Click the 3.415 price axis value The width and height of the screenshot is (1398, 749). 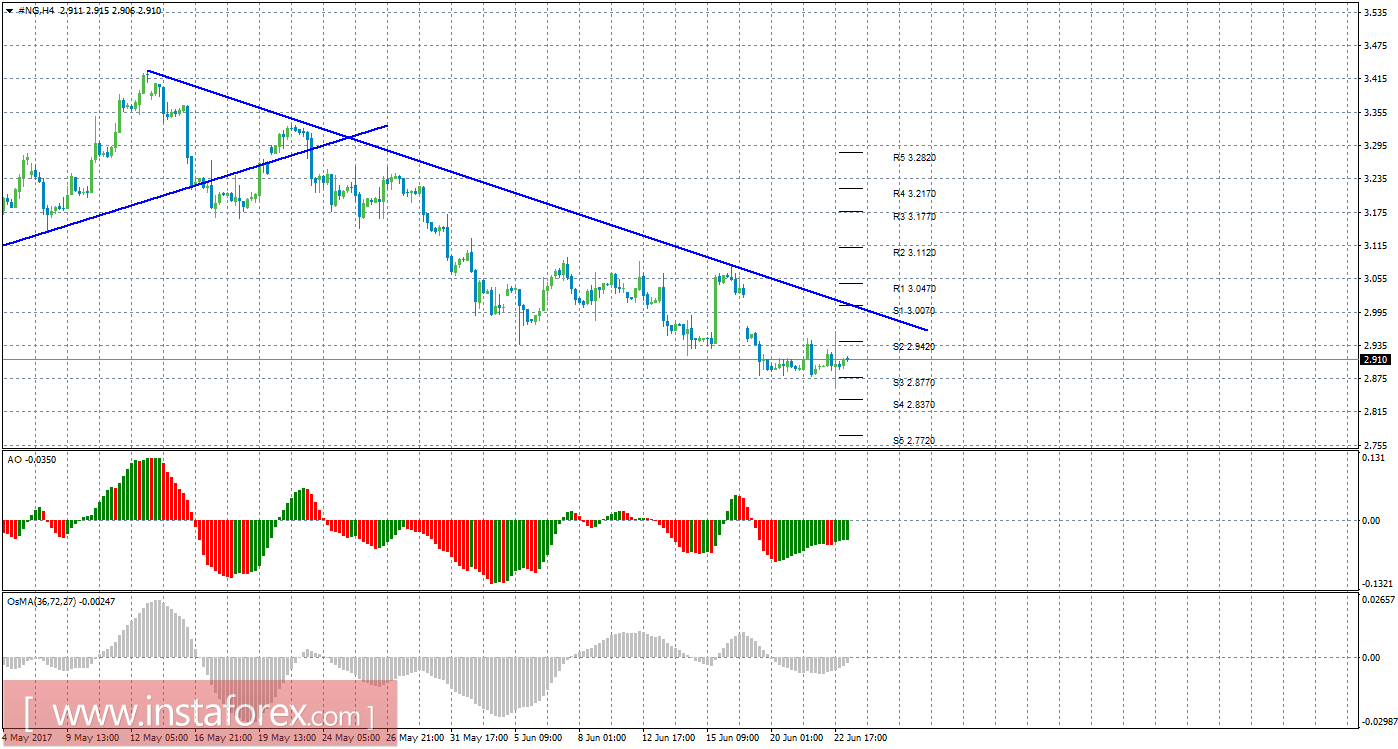tap(1374, 78)
